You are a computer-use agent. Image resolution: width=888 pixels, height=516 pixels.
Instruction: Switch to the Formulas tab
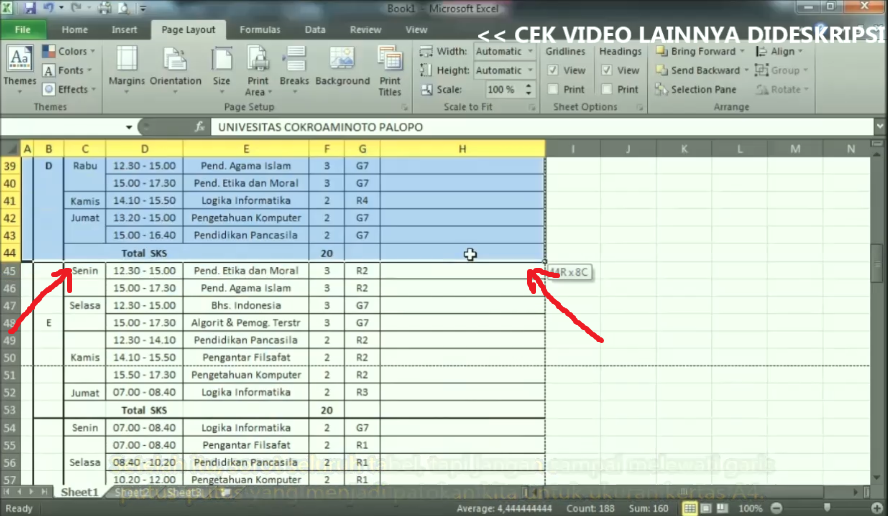pos(259,29)
